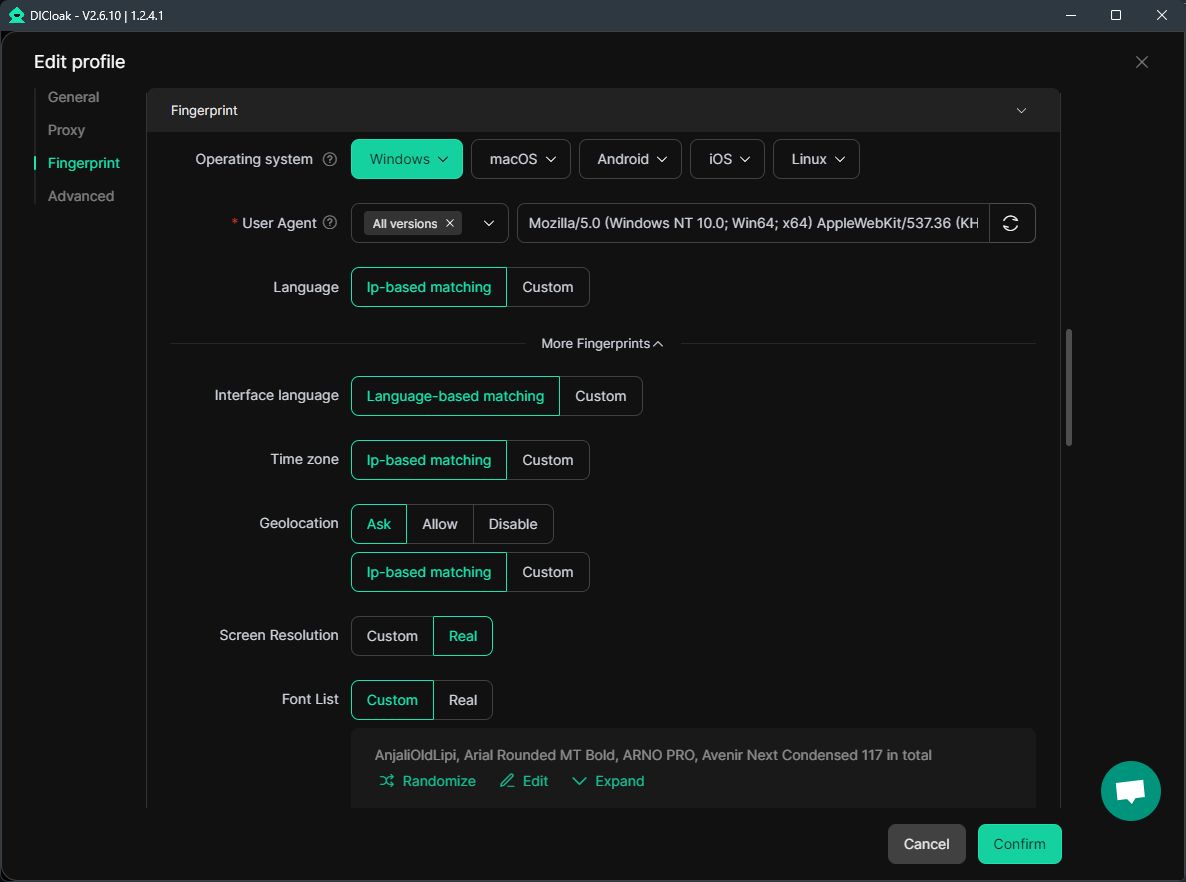Click the Cancel button

927,844
